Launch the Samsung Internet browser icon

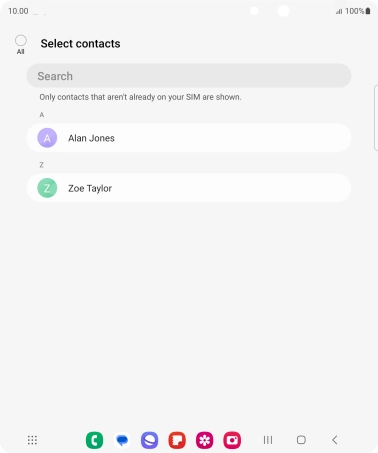[x=149, y=440]
